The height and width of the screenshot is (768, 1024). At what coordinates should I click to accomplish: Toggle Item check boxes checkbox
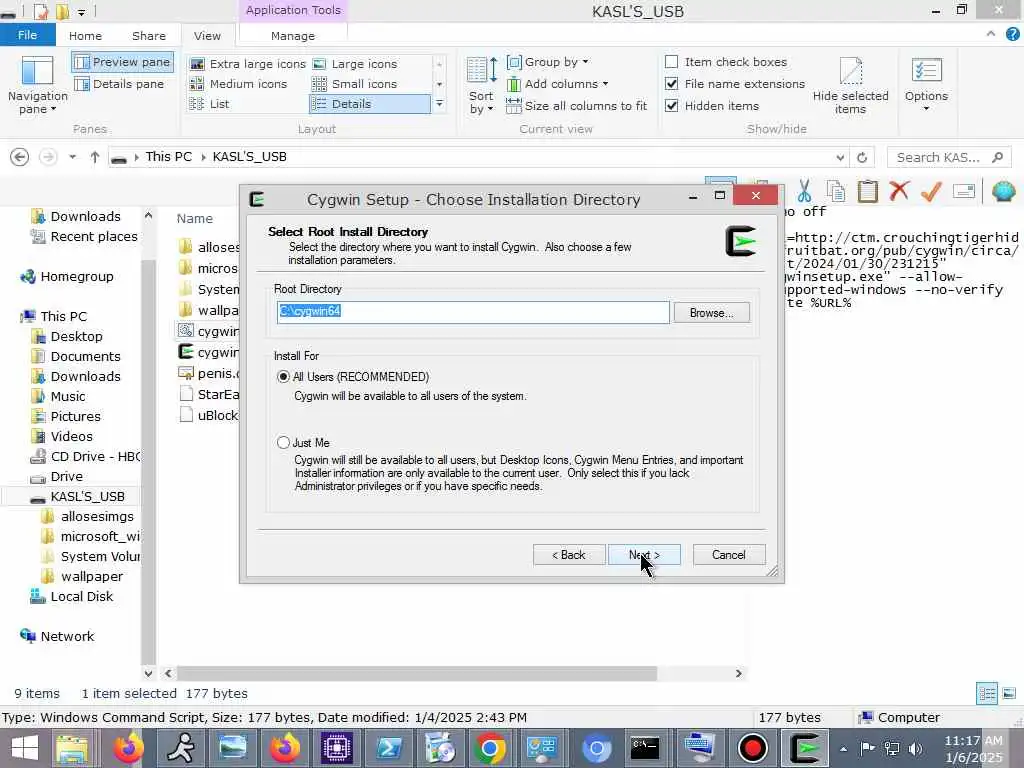671,62
